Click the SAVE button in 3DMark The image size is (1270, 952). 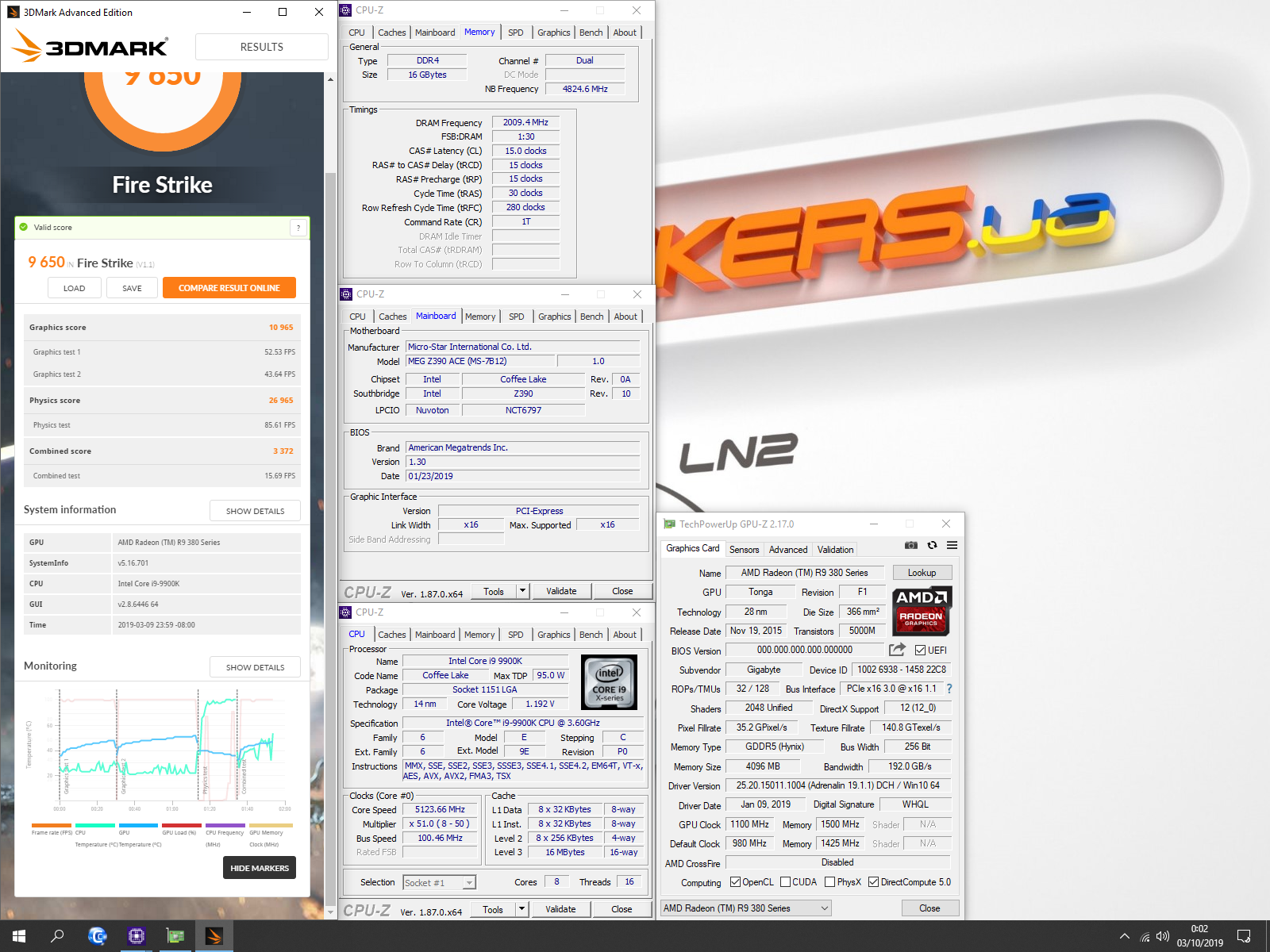coord(132,288)
